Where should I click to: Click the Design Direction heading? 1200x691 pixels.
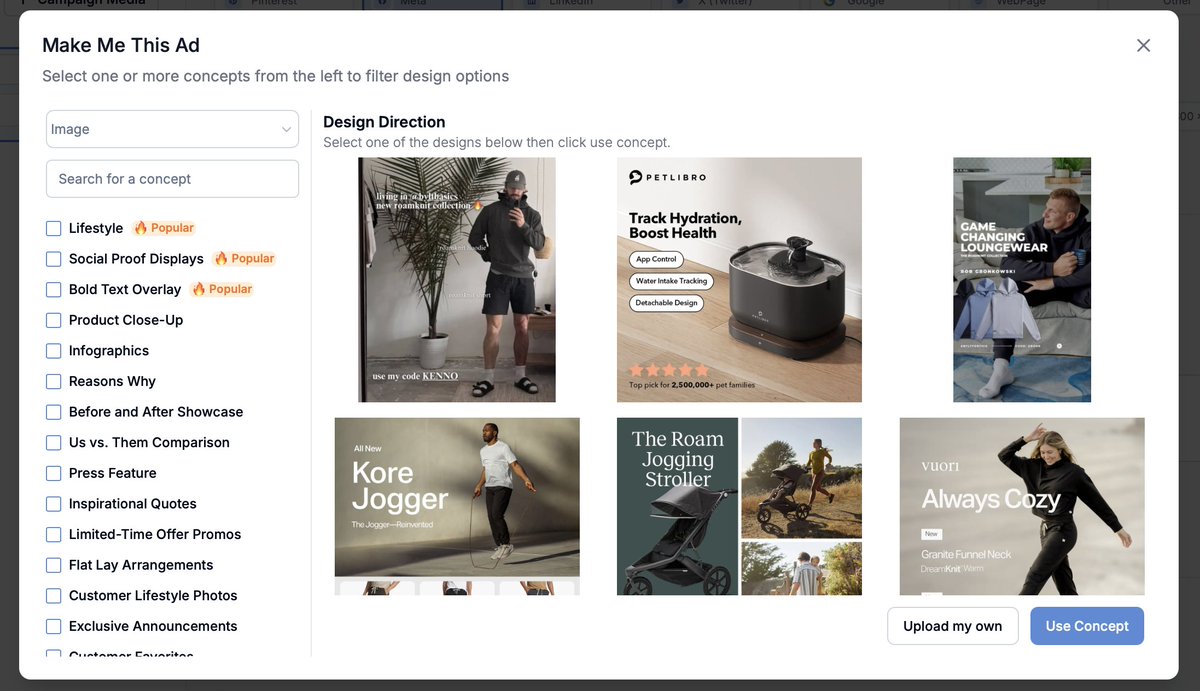(x=384, y=122)
